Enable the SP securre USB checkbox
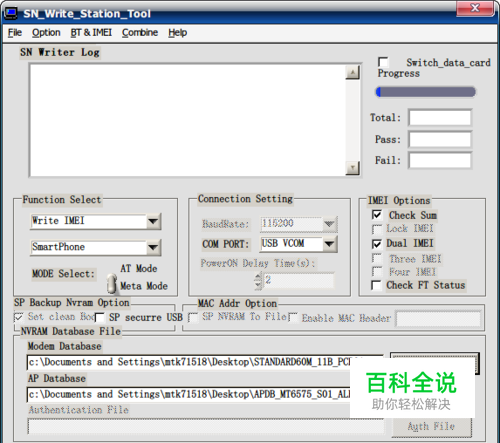The height and width of the screenshot is (443, 500). tap(100, 317)
